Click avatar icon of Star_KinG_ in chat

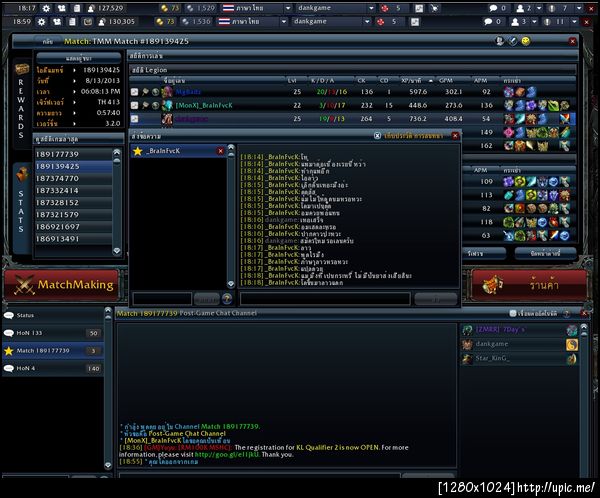(x=467, y=359)
